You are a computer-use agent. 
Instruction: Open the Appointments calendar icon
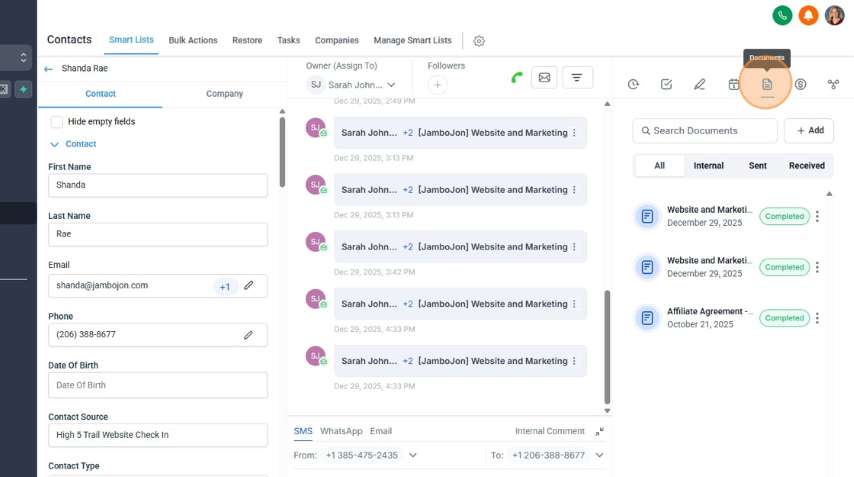[x=733, y=84]
